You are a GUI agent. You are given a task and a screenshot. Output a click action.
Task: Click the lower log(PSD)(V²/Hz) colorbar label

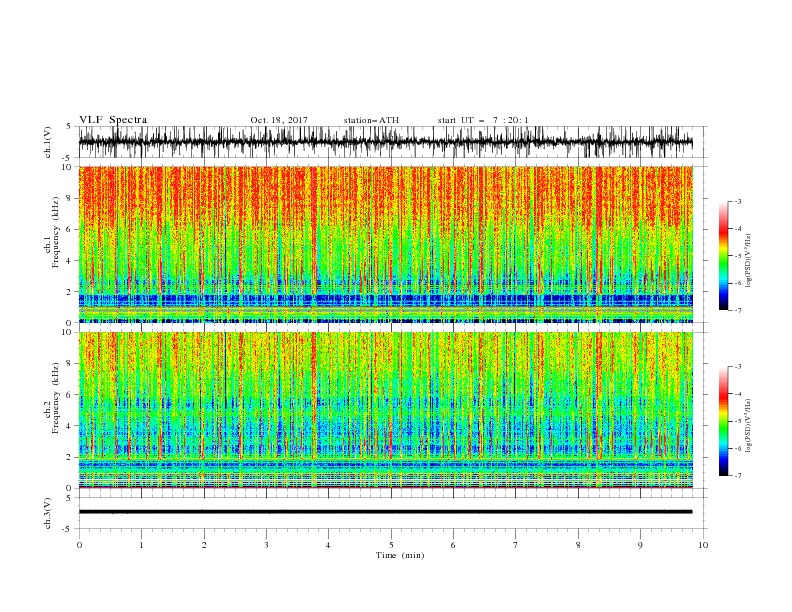(x=749, y=425)
